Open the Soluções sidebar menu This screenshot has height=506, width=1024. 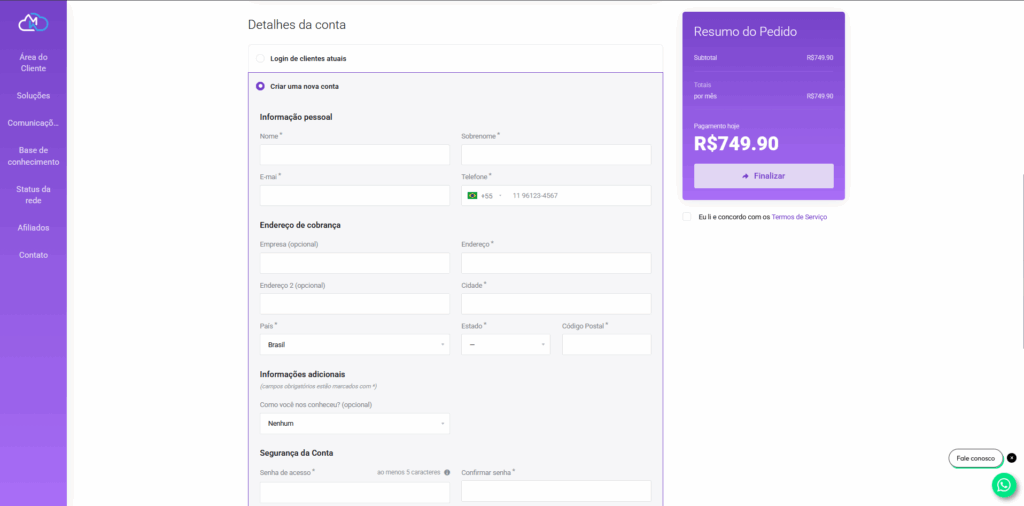[33, 96]
